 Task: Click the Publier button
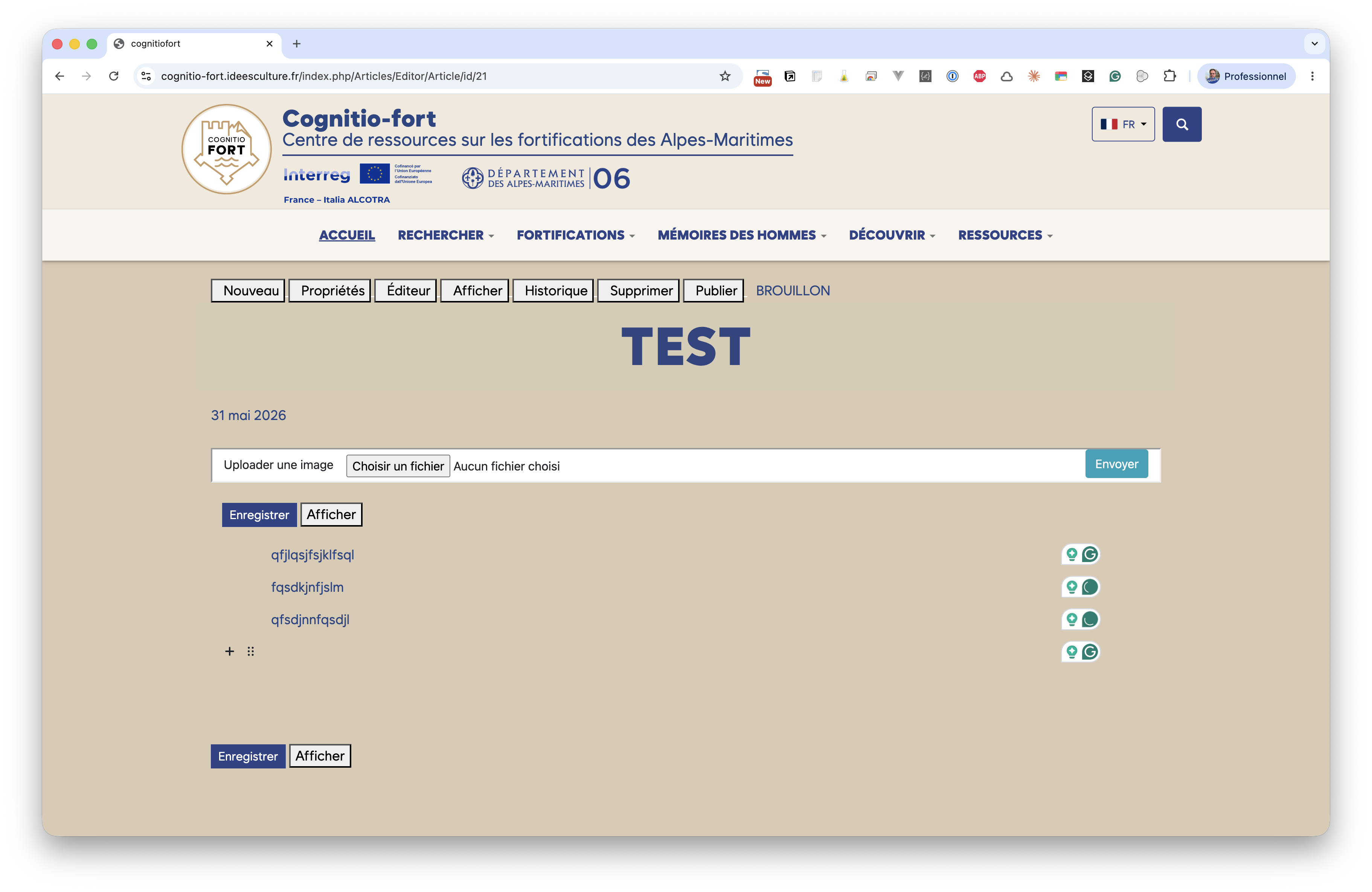pos(713,290)
